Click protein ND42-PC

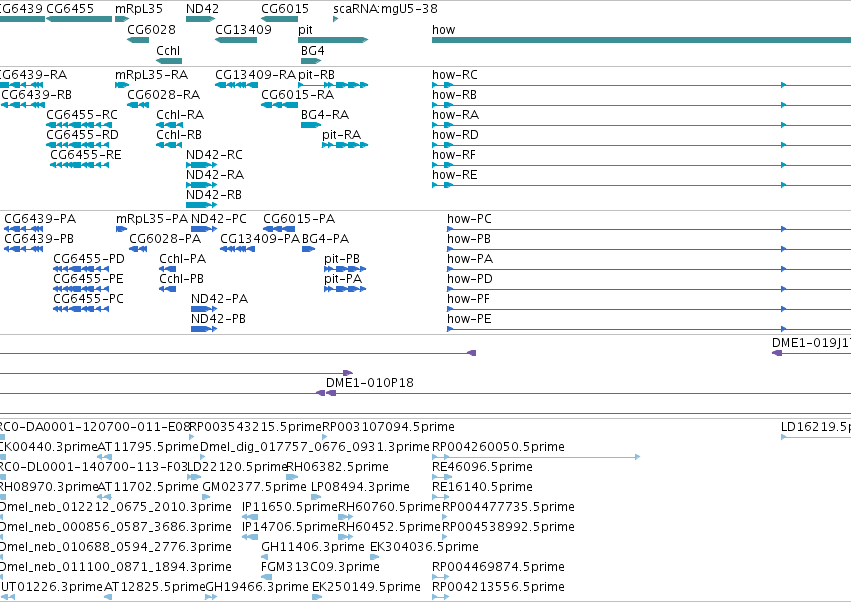[219, 219]
